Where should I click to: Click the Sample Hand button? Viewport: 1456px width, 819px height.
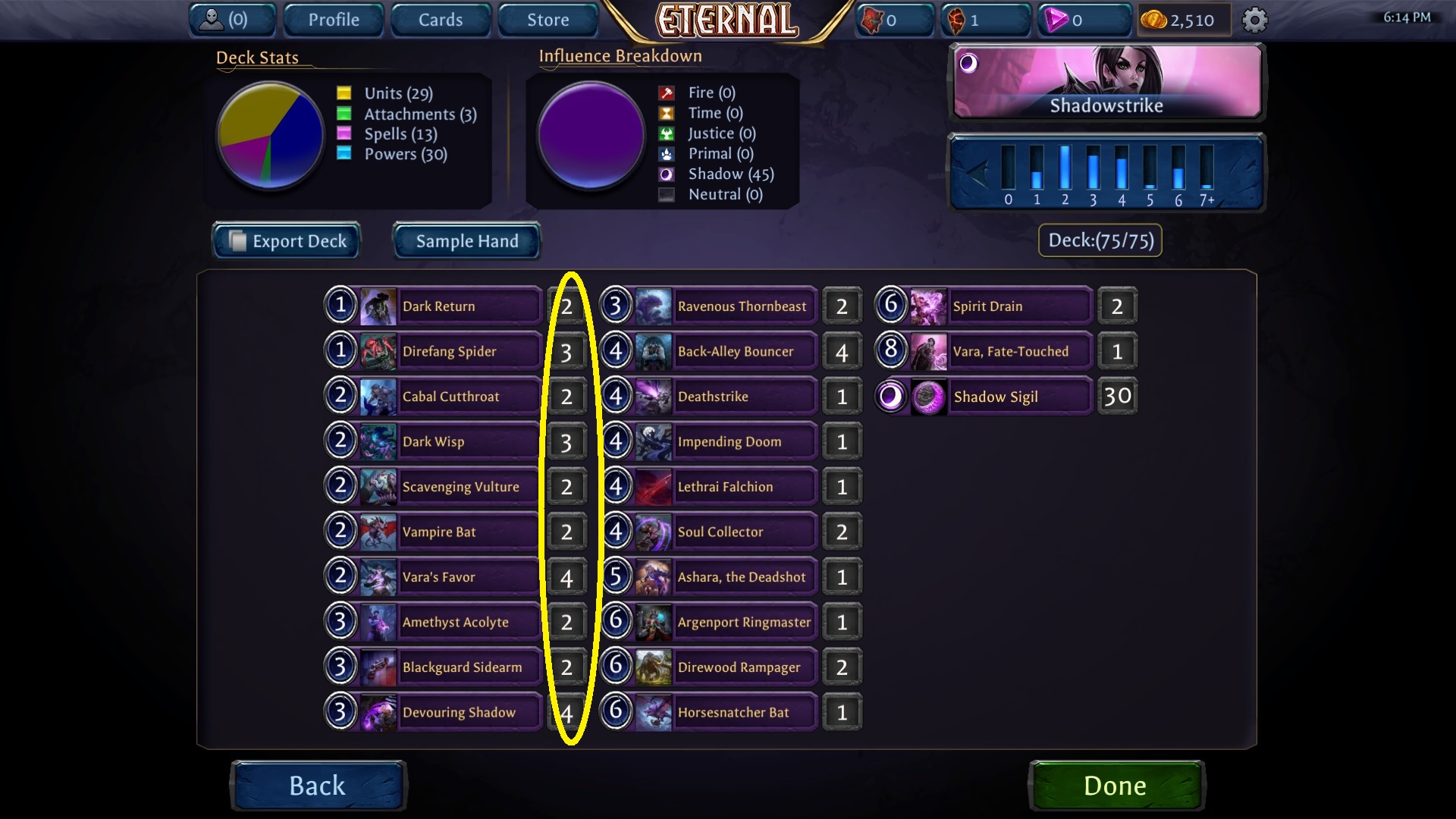[466, 241]
